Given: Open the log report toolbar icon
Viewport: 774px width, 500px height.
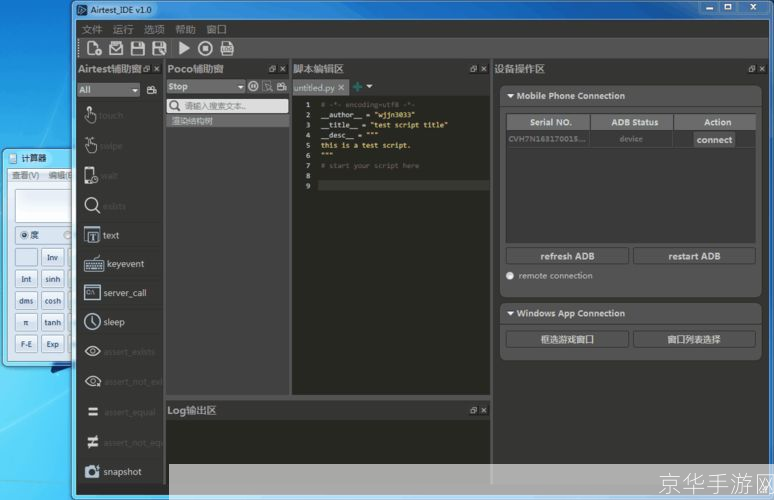Looking at the screenshot, I should (227, 48).
